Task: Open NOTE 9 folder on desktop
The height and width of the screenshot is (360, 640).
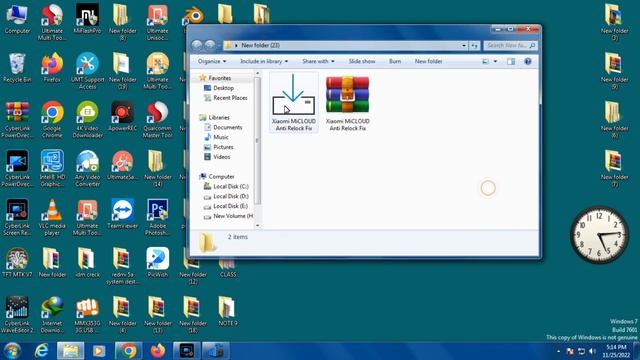Action: point(228,311)
